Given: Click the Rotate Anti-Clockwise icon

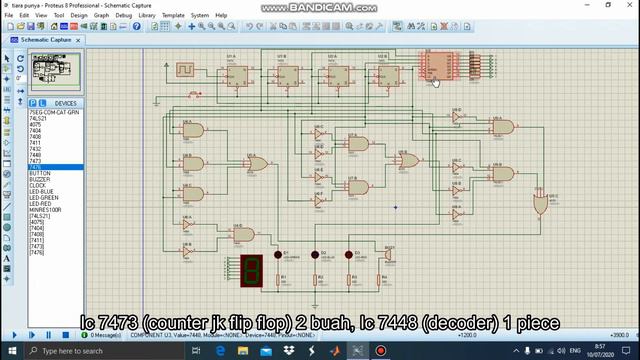Looking at the screenshot, I should click(x=20, y=69).
